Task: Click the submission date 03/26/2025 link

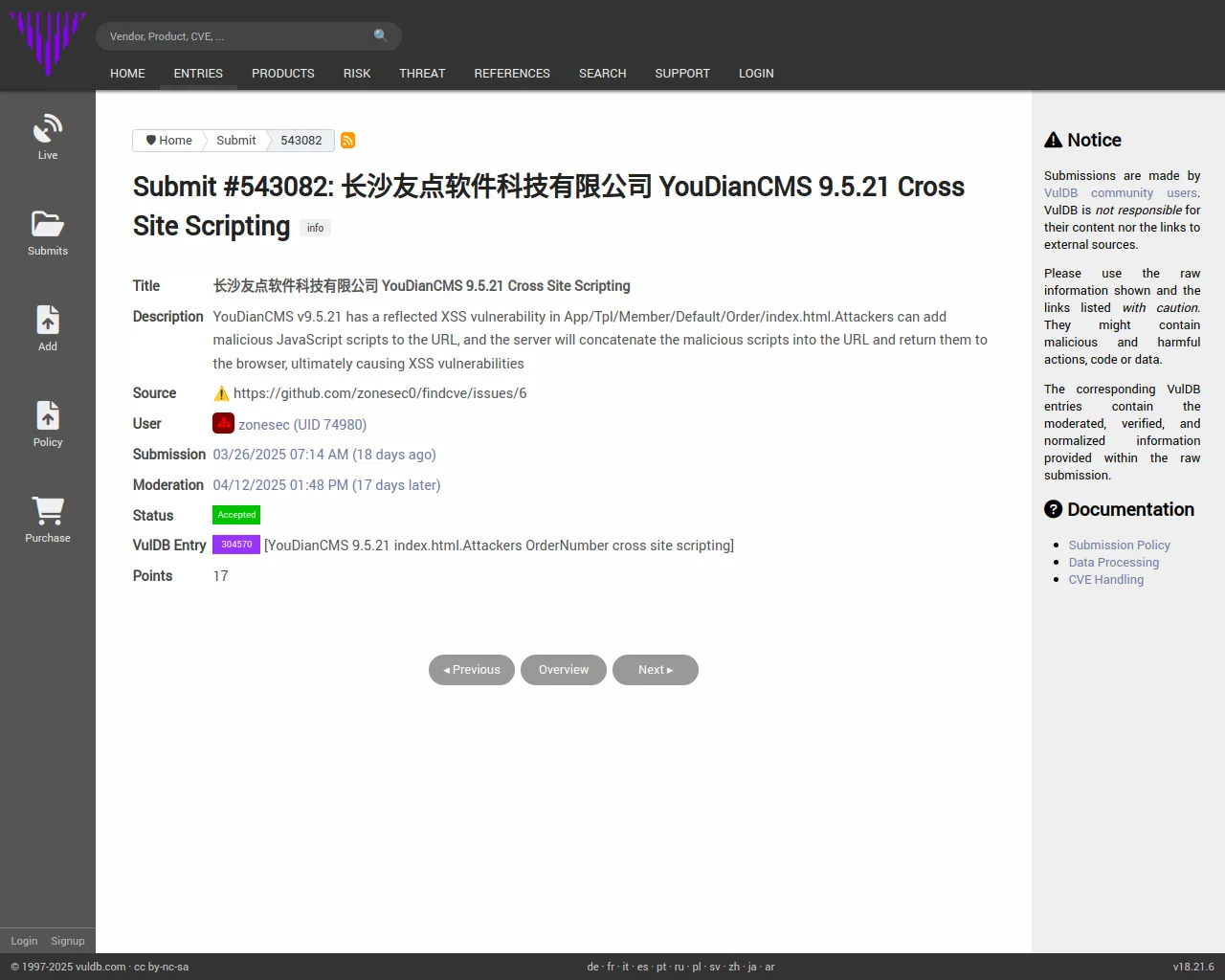Action: coord(324,455)
